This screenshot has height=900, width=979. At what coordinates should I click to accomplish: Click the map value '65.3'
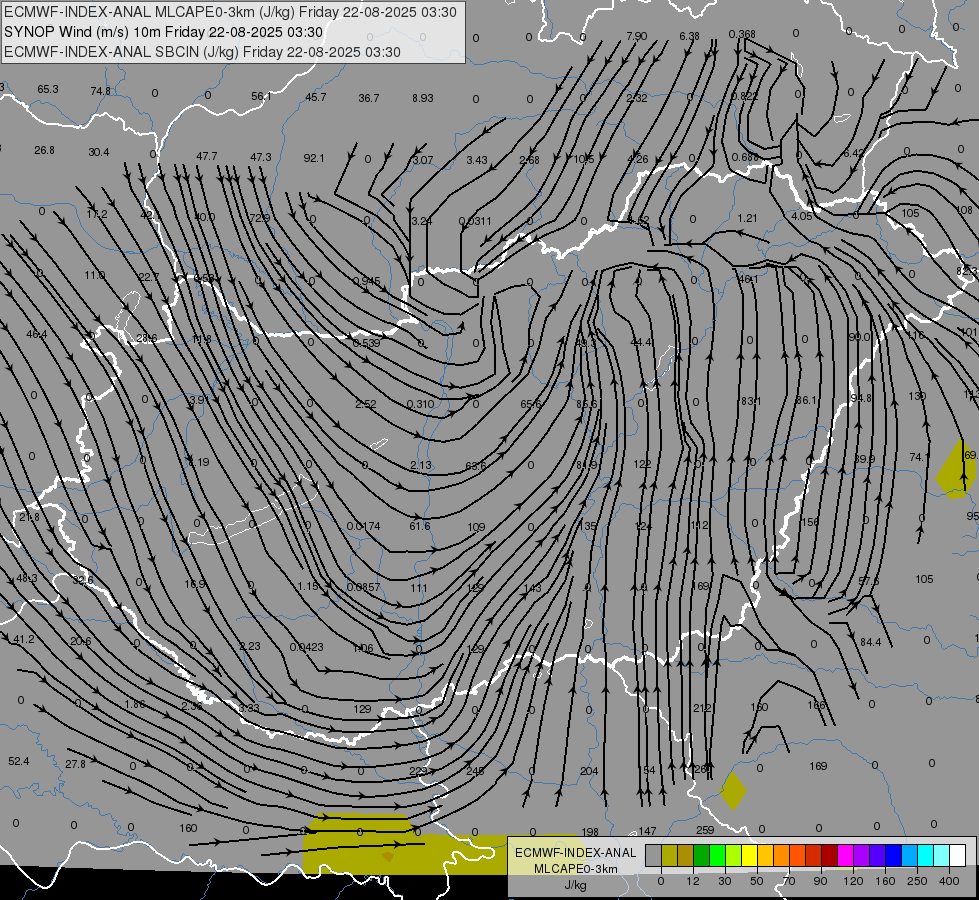pos(47,89)
